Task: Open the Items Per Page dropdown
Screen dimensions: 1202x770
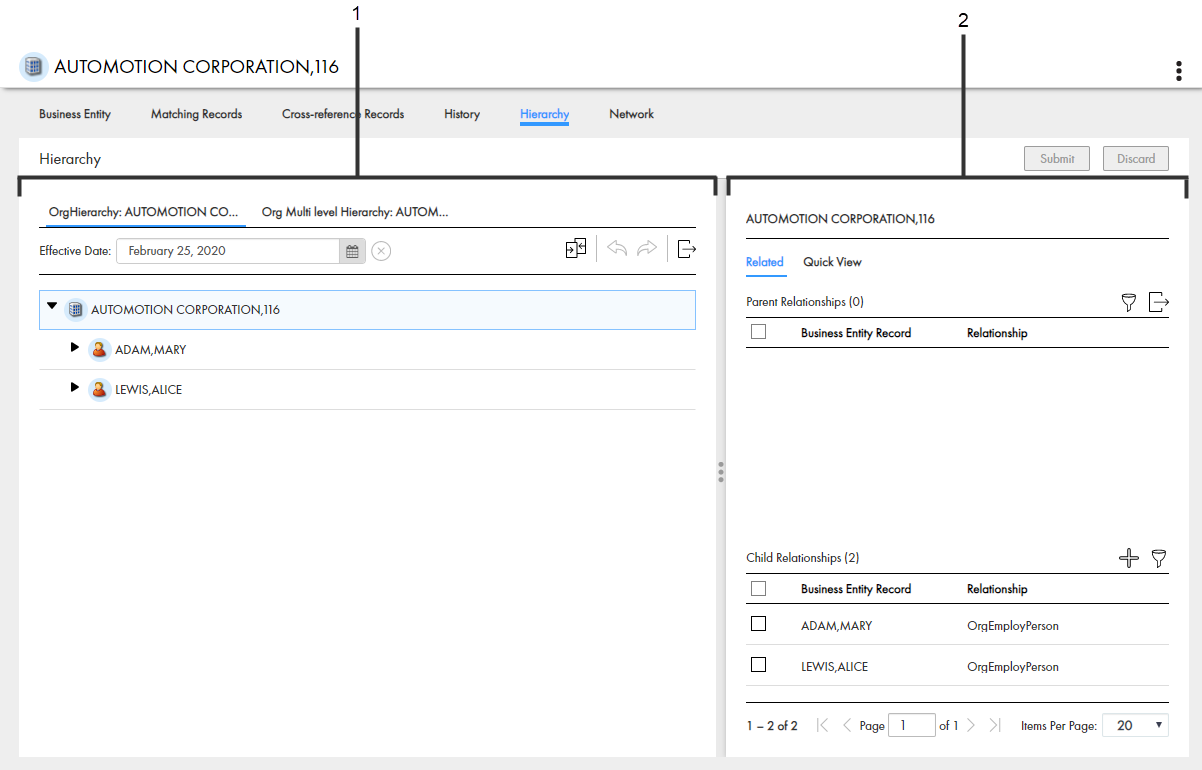Action: click(1134, 725)
